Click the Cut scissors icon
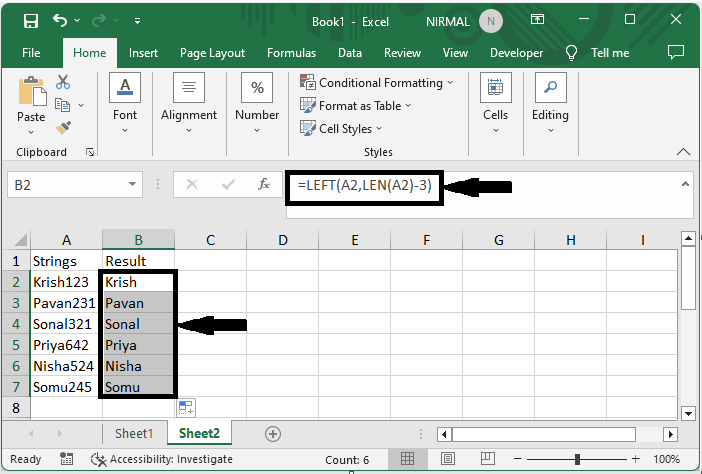Image resolution: width=702 pixels, height=474 pixels. point(63,82)
